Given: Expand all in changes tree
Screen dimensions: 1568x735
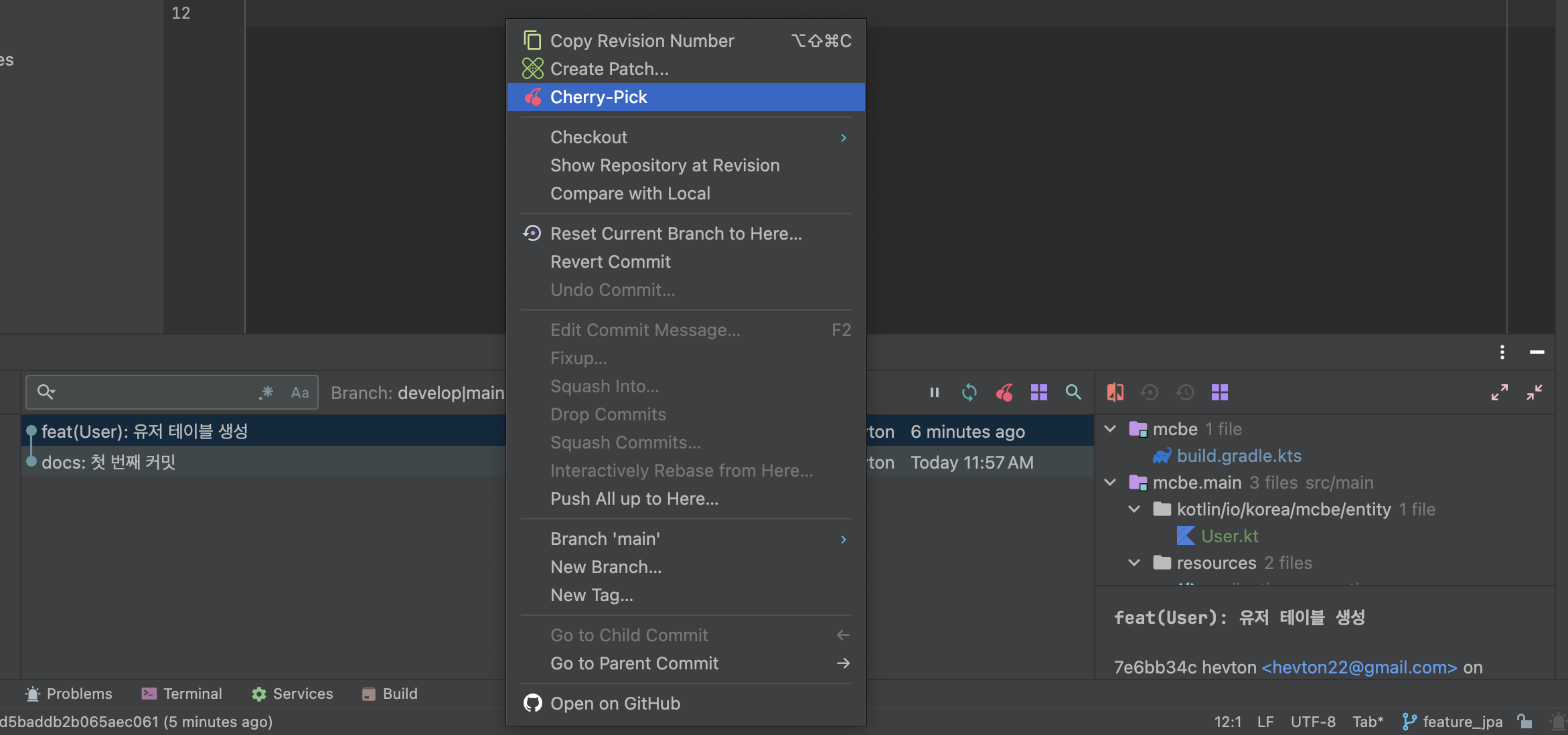Looking at the screenshot, I should (x=1499, y=392).
